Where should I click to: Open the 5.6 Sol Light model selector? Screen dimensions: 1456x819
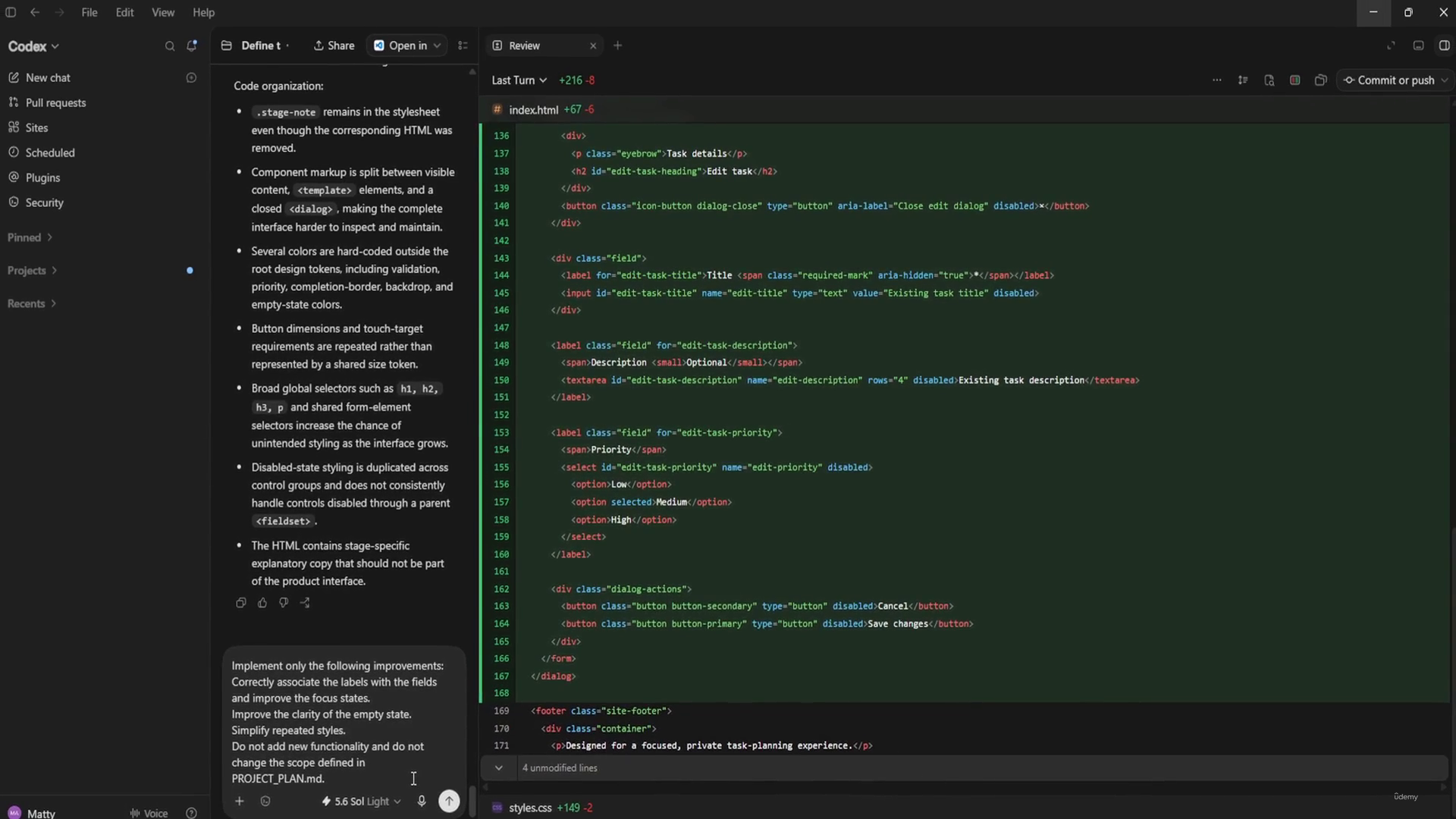(361, 801)
